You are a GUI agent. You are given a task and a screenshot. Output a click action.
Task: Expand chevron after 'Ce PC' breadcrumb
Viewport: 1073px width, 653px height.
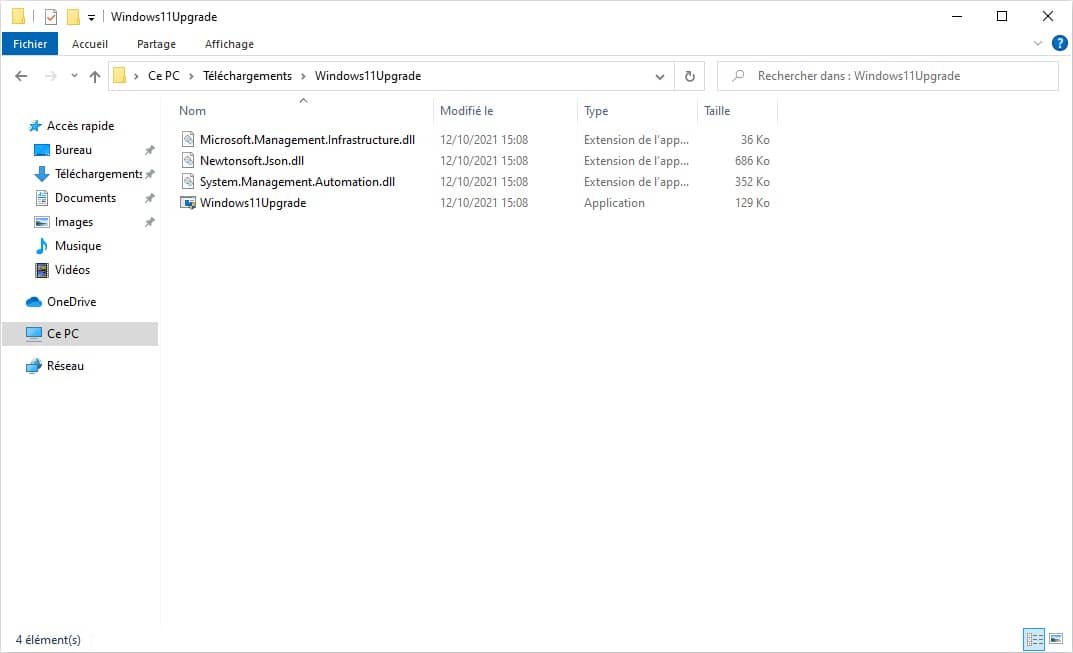[x=191, y=76]
